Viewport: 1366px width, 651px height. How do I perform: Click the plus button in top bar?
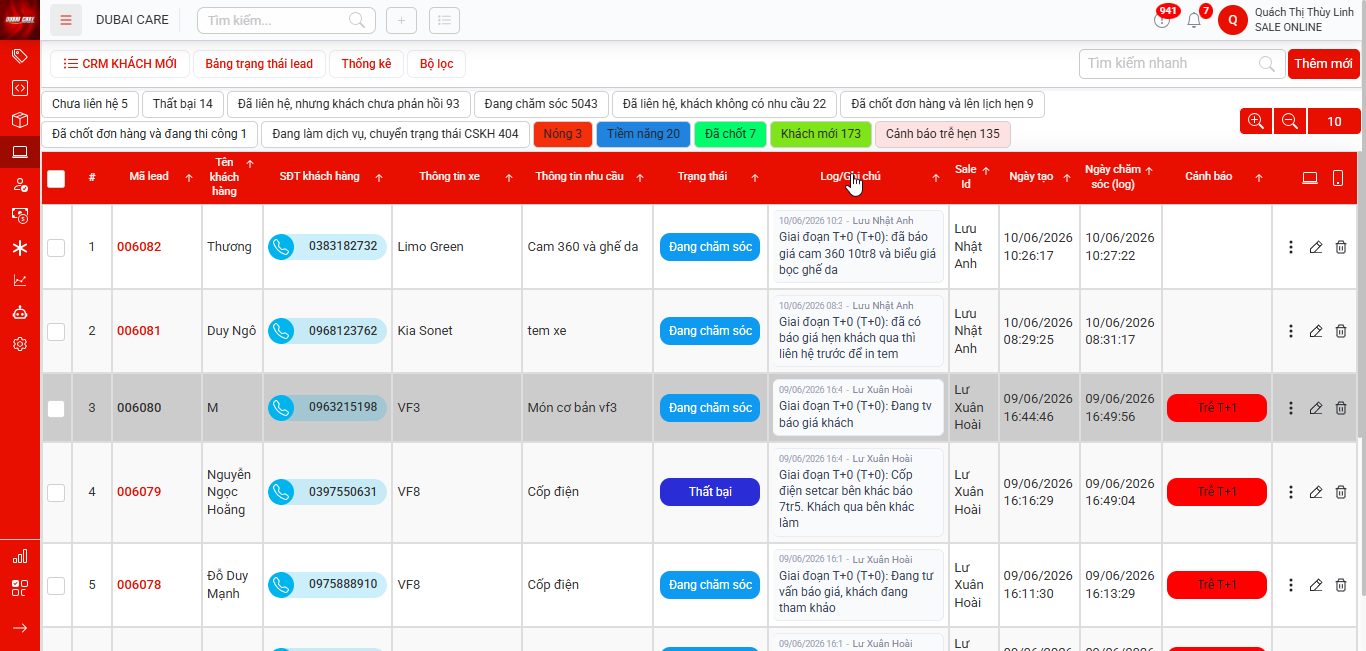click(x=401, y=20)
